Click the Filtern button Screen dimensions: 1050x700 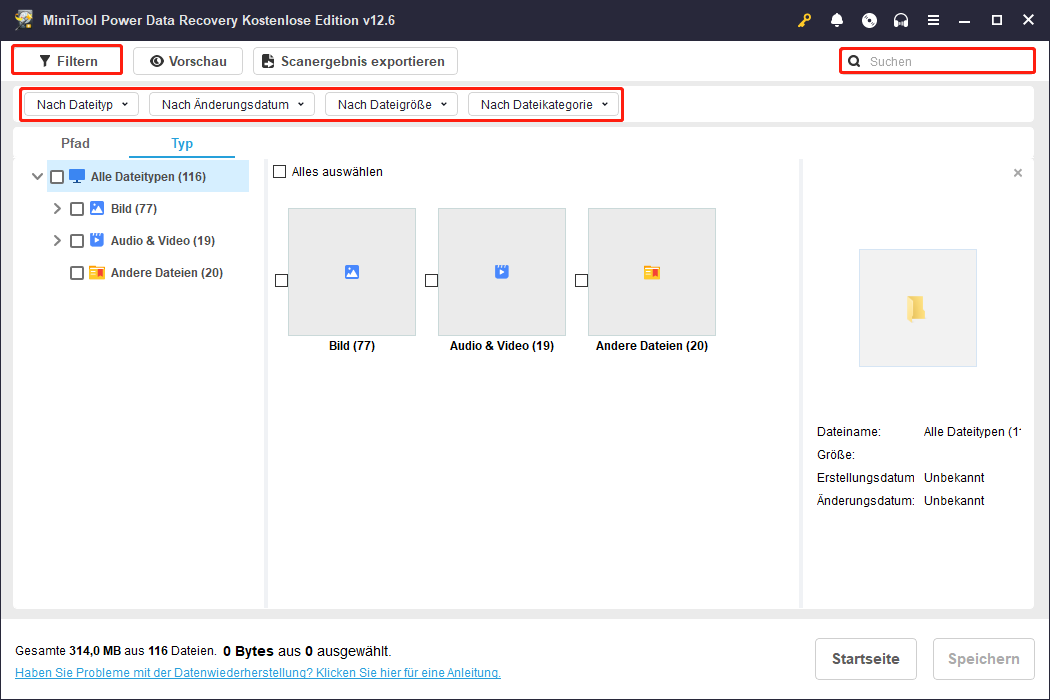pyautogui.click(x=68, y=61)
